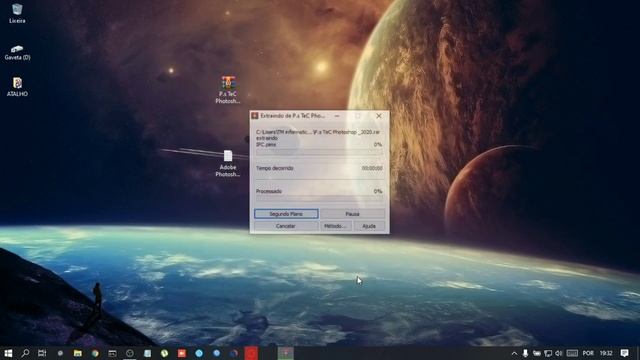This screenshot has width=640, height=360.
Task: Select the ATALHO desktop shortcut
Action: [17, 87]
